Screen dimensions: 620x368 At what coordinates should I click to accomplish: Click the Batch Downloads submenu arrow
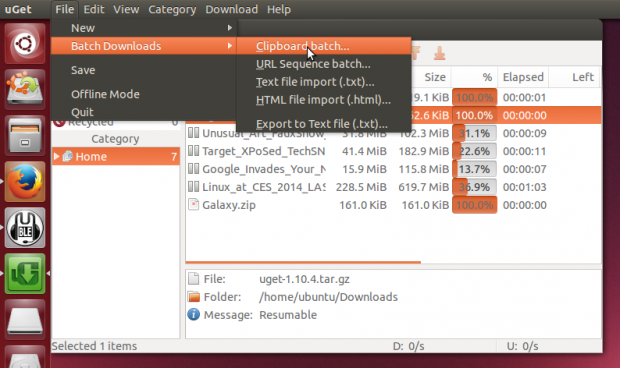coord(229,46)
